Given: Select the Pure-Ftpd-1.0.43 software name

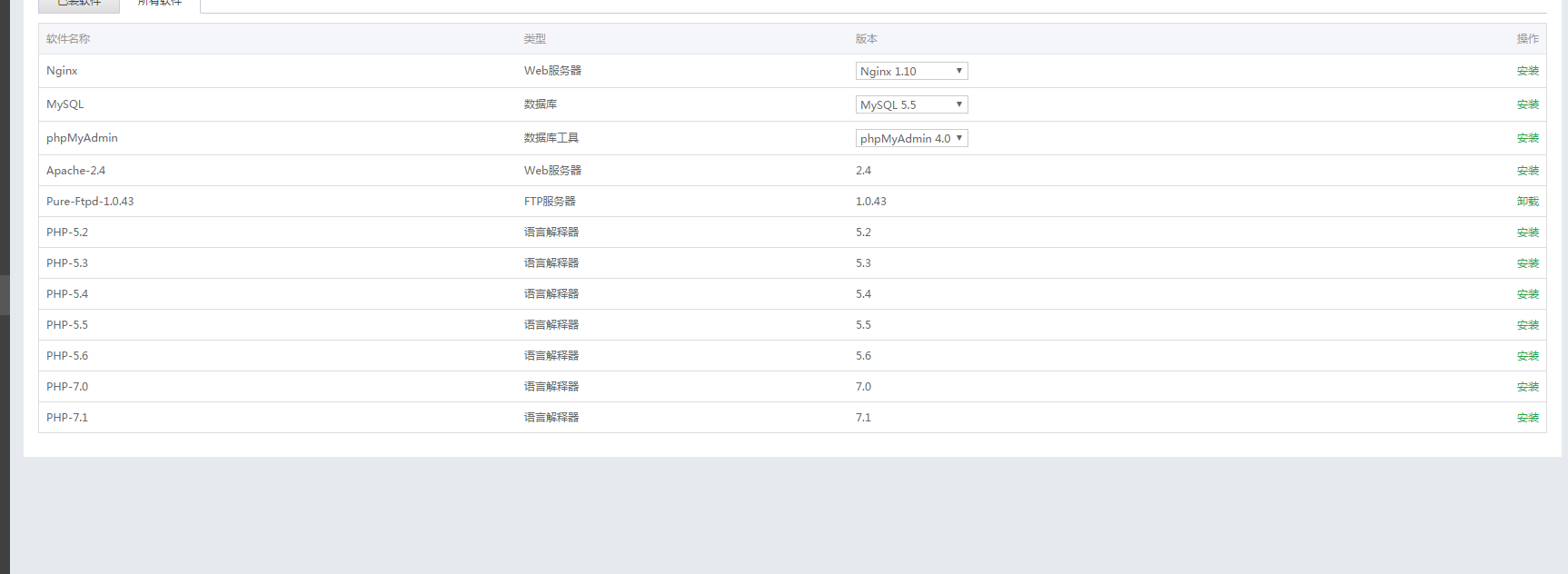Looking at the screenshot, I should click(x=90, y=202).
